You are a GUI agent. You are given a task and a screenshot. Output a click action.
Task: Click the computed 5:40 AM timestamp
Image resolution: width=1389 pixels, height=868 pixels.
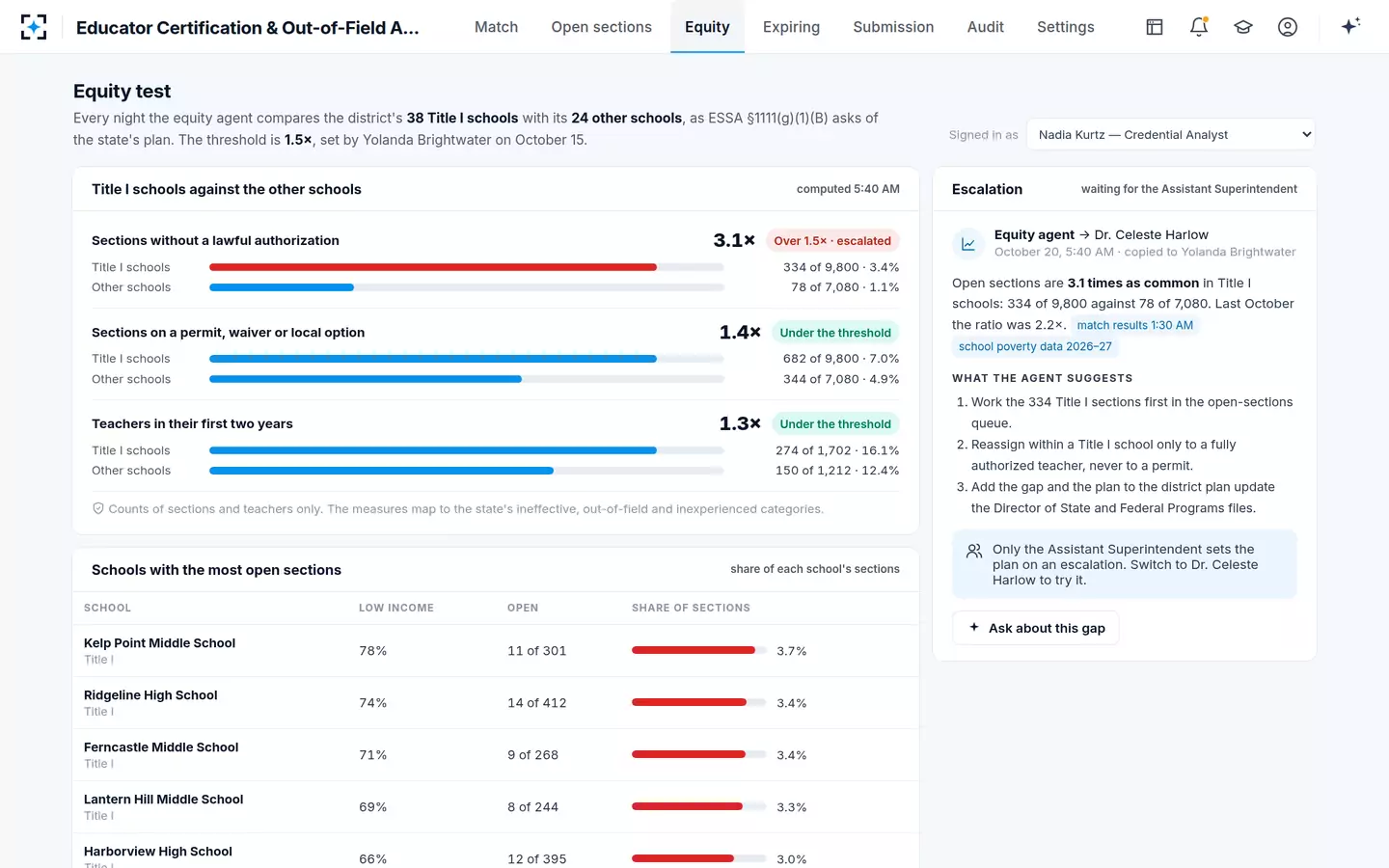848,189
